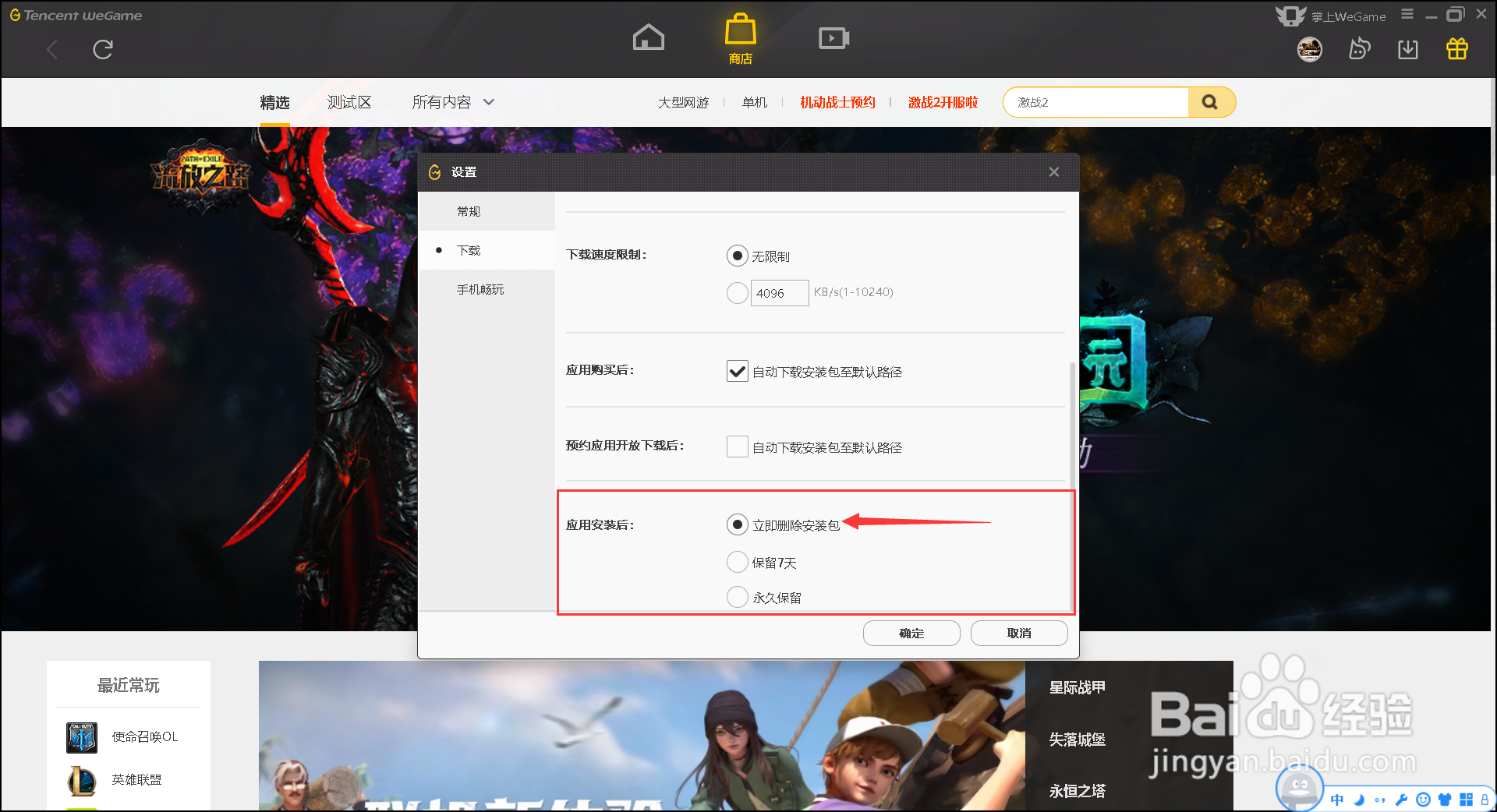Viewport: 1497px width, 812px height.
Task: Open the 常规 settings section
Action: coord(487,211)
